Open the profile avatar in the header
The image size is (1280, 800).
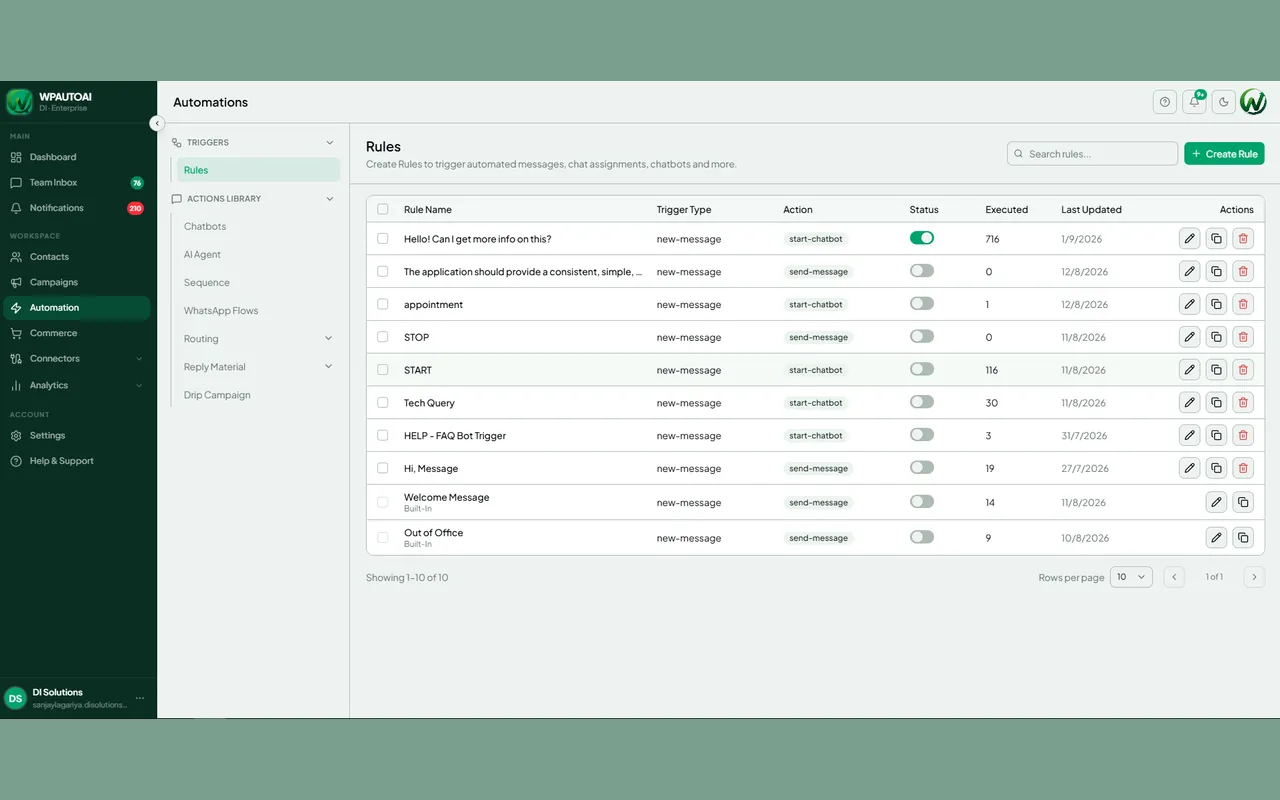click(1253, 102)
